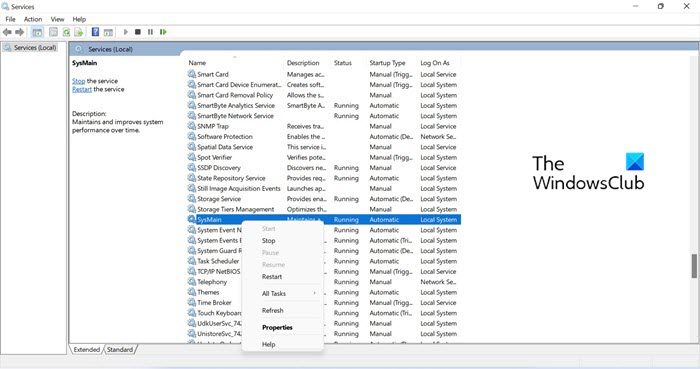Click the gear icon beside Task Scheduler

[192, 261]
